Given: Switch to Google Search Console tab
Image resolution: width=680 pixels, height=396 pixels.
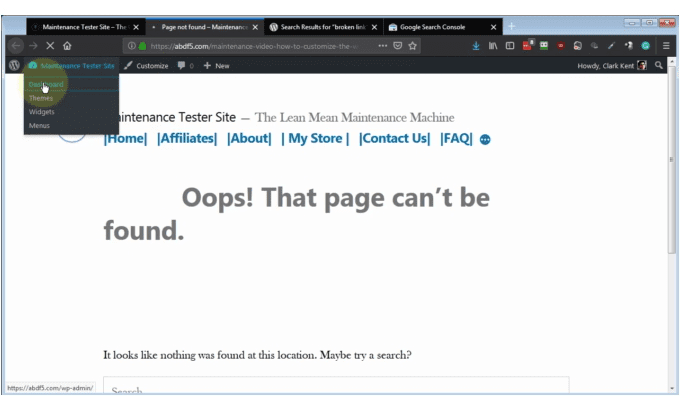Looking at the screenshot, I should tap(442, 27).
